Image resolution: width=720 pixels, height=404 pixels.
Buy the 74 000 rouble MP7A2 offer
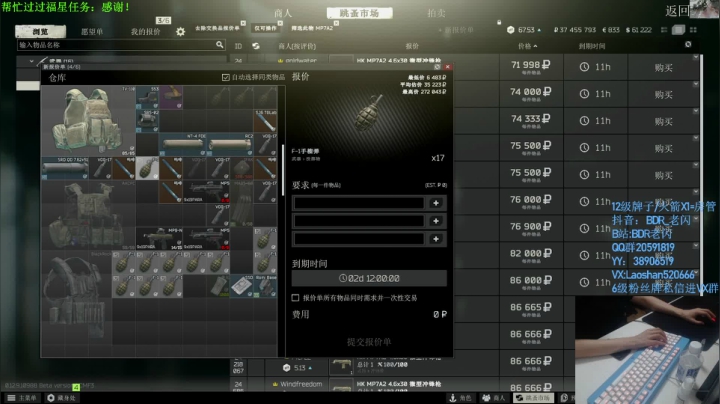click(x=664, y=95)
